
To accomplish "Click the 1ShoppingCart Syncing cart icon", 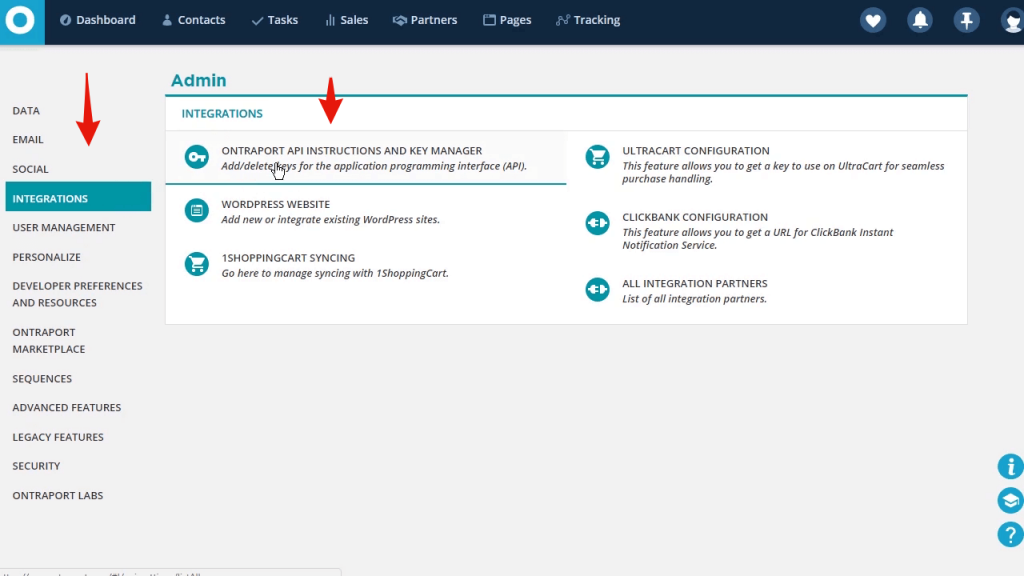I will [x=197, y=264].
